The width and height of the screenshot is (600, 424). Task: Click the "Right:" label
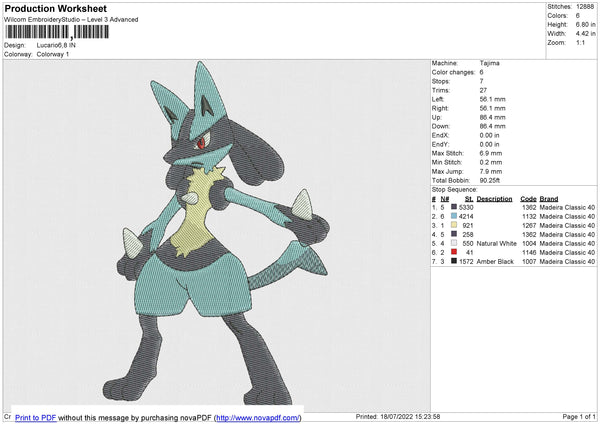click(x=440, y=108)
